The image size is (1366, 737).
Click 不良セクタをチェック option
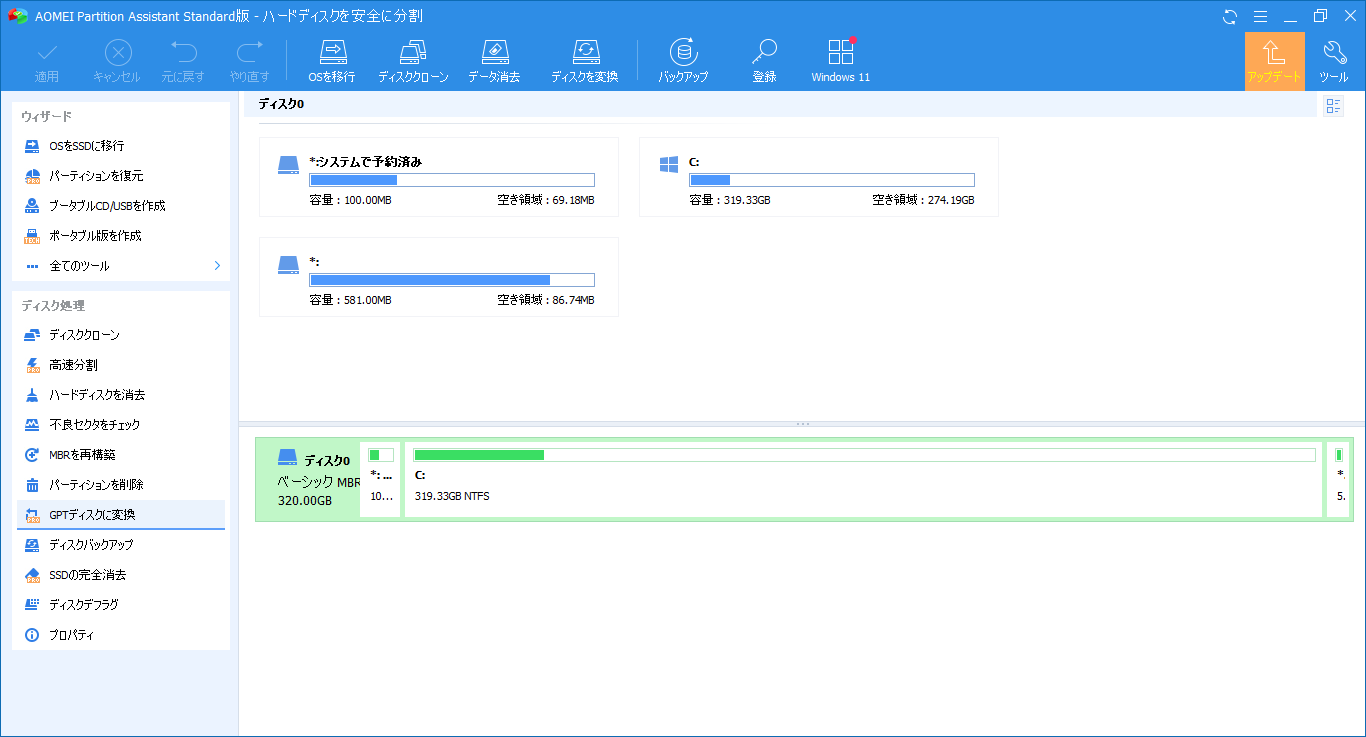[x=121, y=425]
